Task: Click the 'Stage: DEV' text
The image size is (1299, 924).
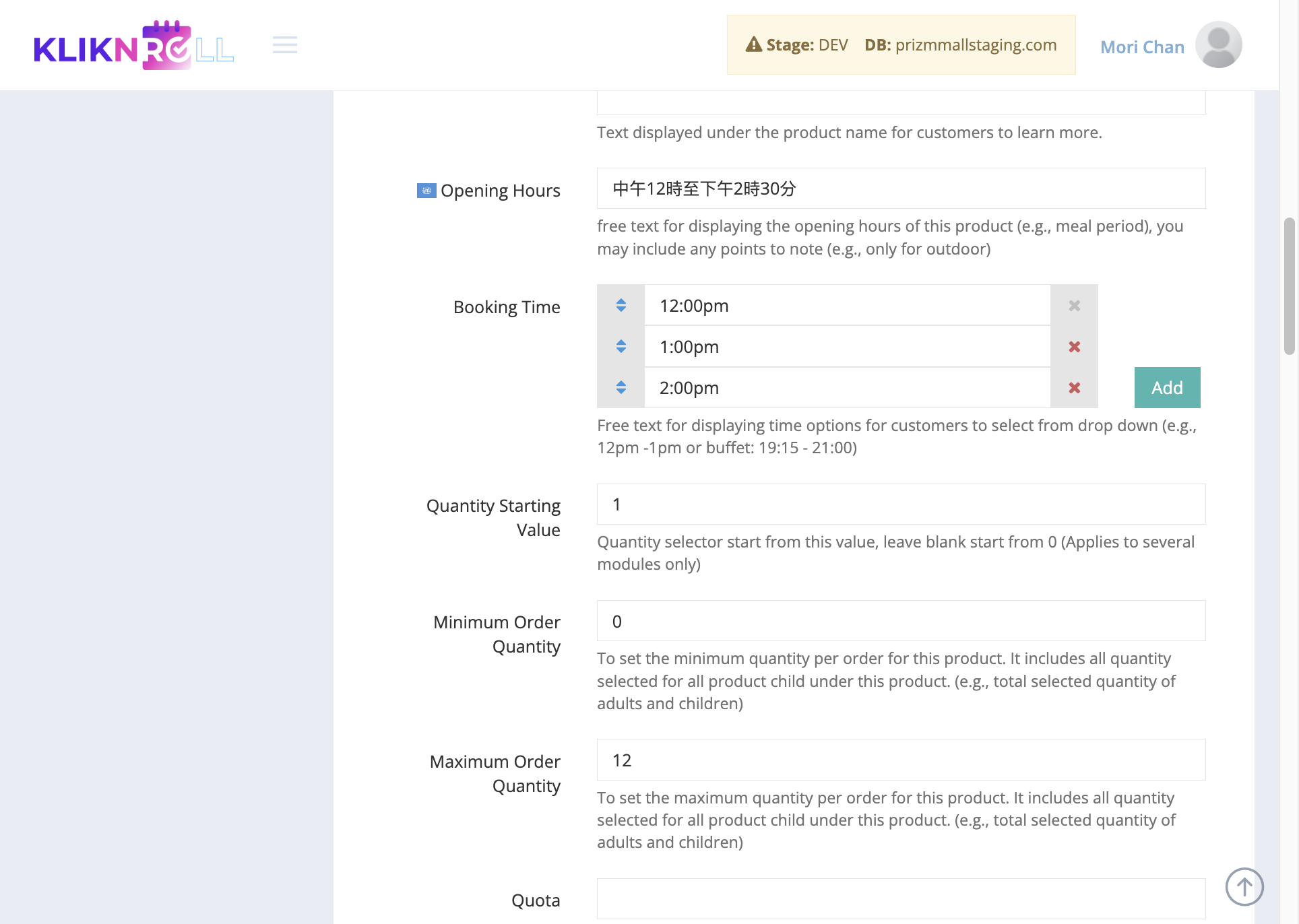Action: [x=807, y=45]
